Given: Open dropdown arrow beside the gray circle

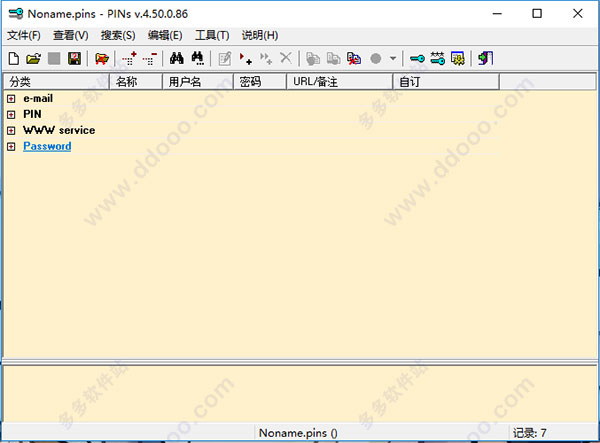Looking at the screenshot, I should [x=393, y=59].
